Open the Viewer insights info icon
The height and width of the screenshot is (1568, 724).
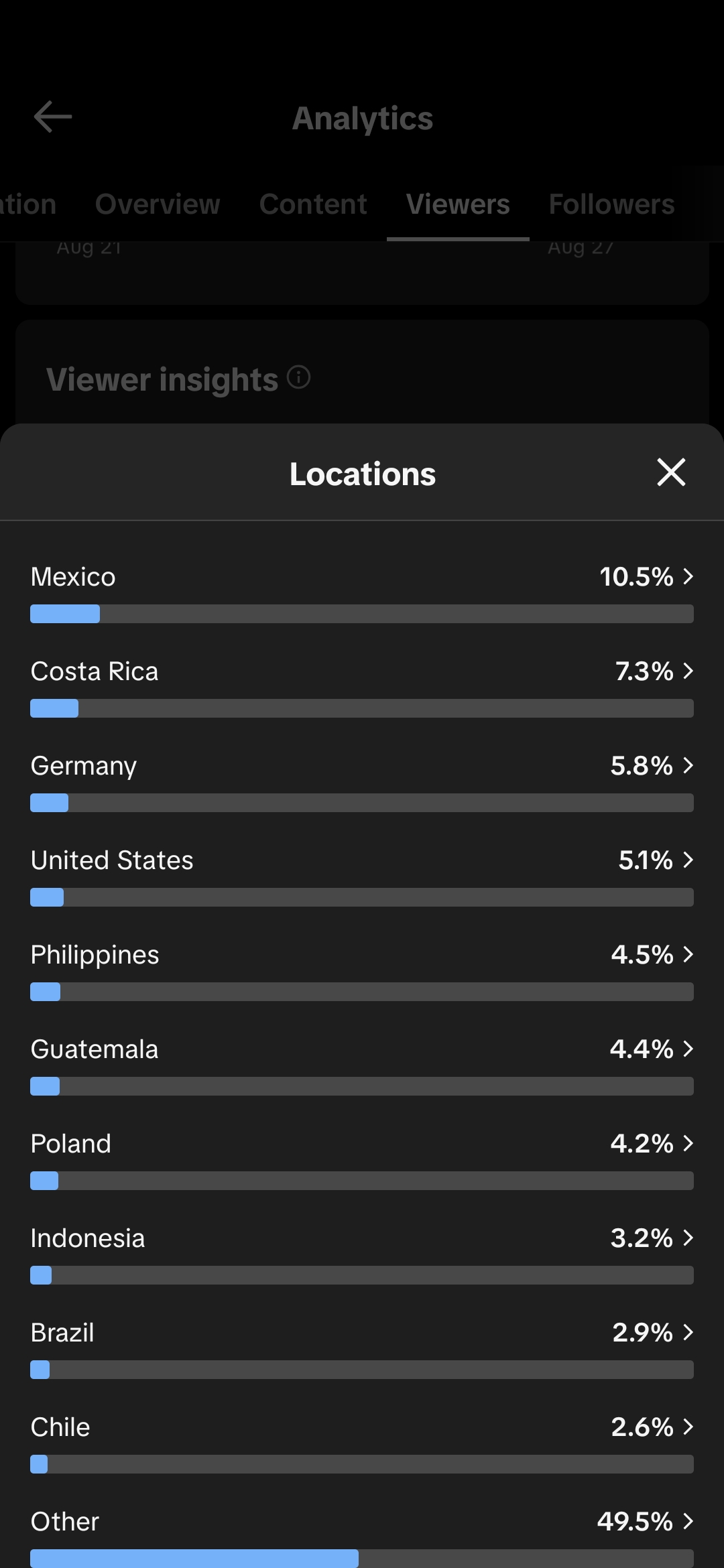tap(298, 377)
